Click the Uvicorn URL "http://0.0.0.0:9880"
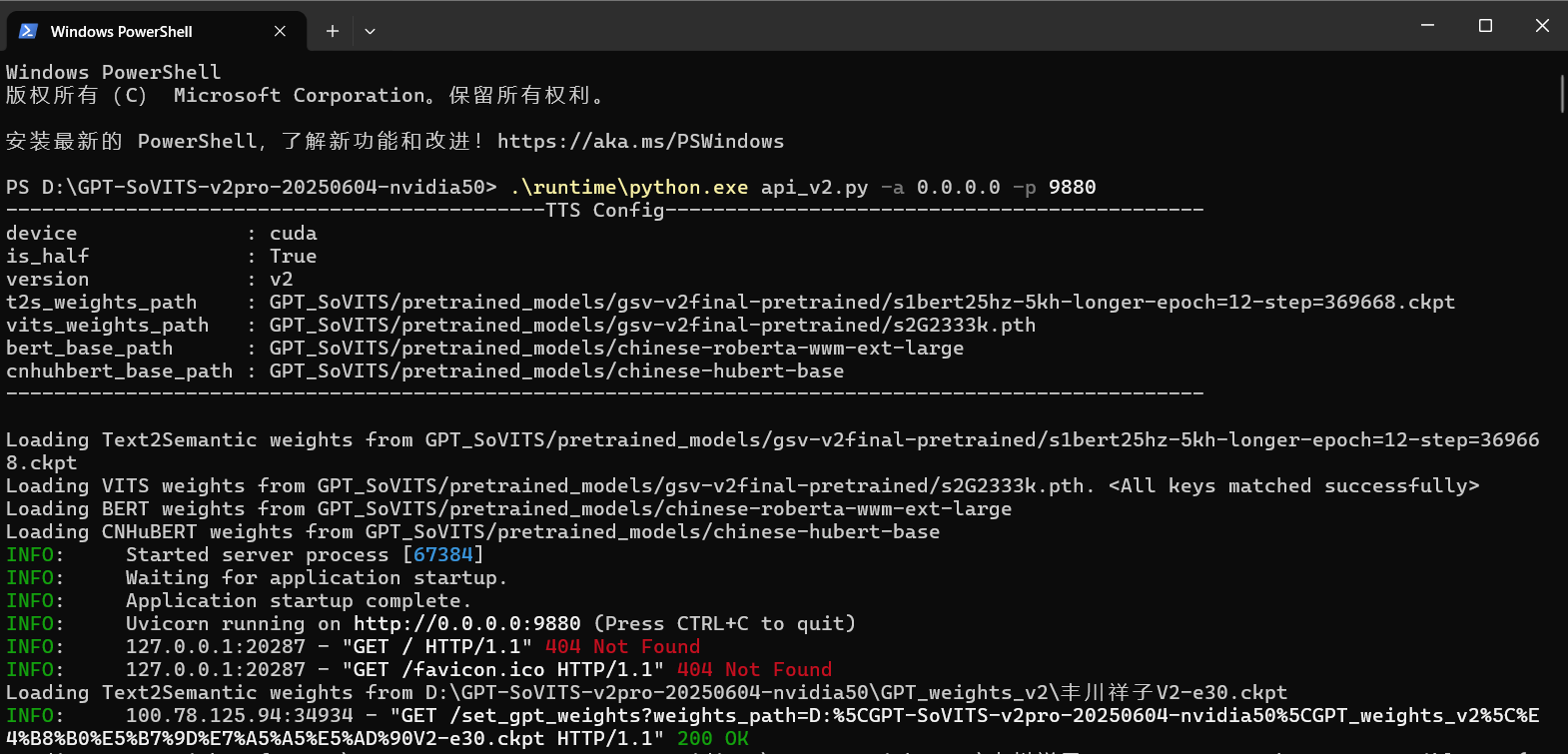This screenshot has height=754, width=1568. click(467, 623)
